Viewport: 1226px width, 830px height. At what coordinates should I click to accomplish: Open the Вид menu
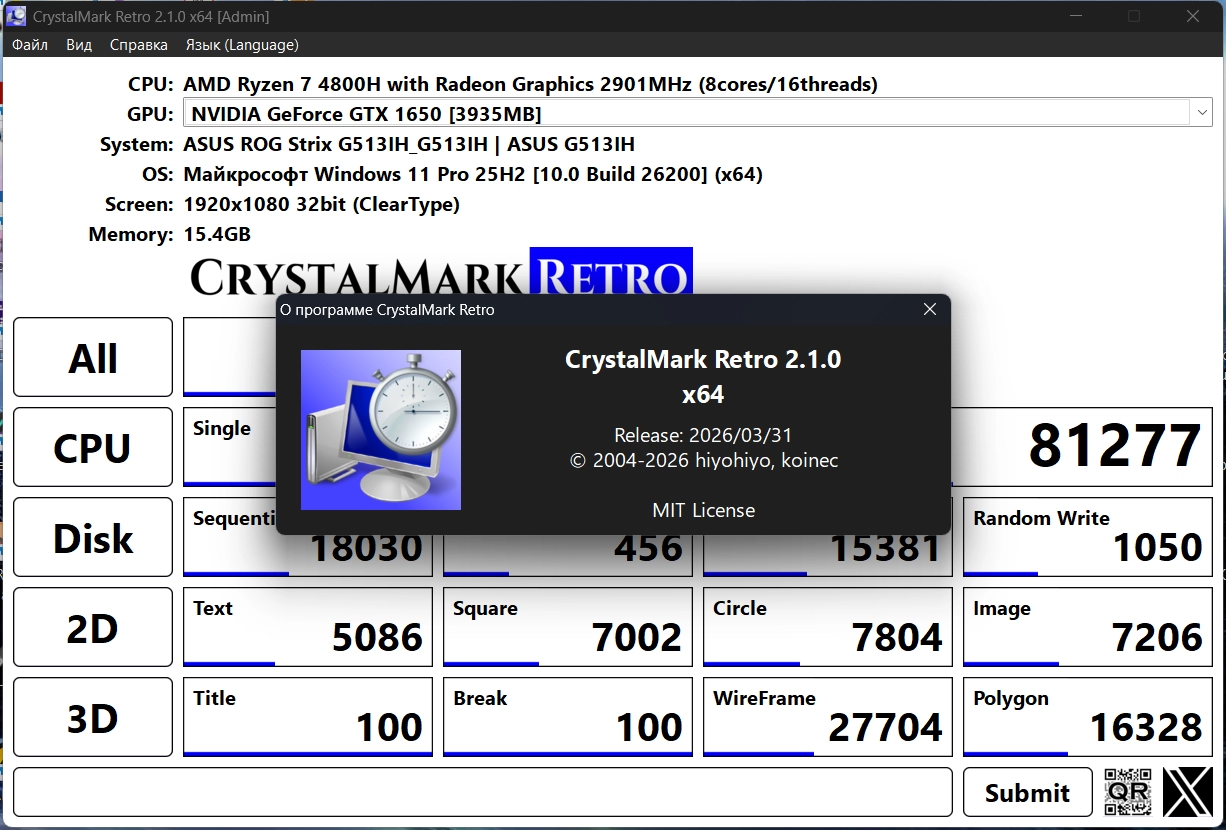pos(79,45)
